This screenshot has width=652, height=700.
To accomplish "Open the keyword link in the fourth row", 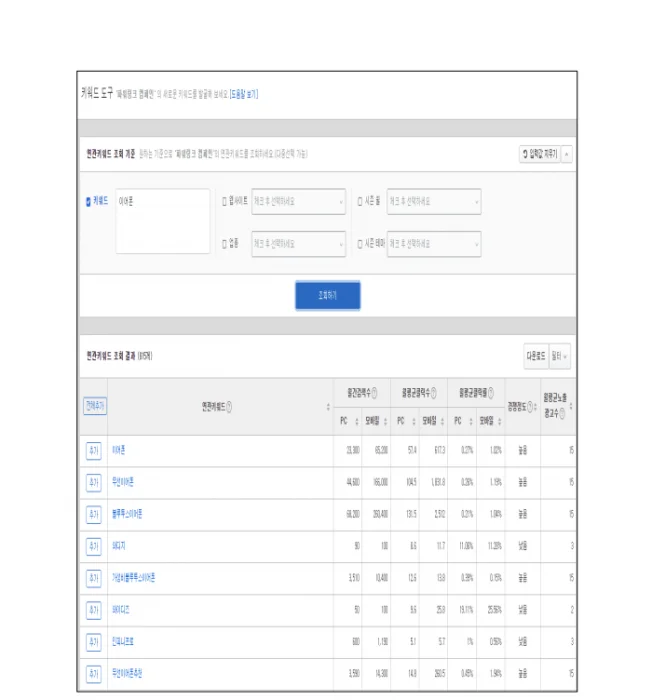I will click(x=118, y=546).
